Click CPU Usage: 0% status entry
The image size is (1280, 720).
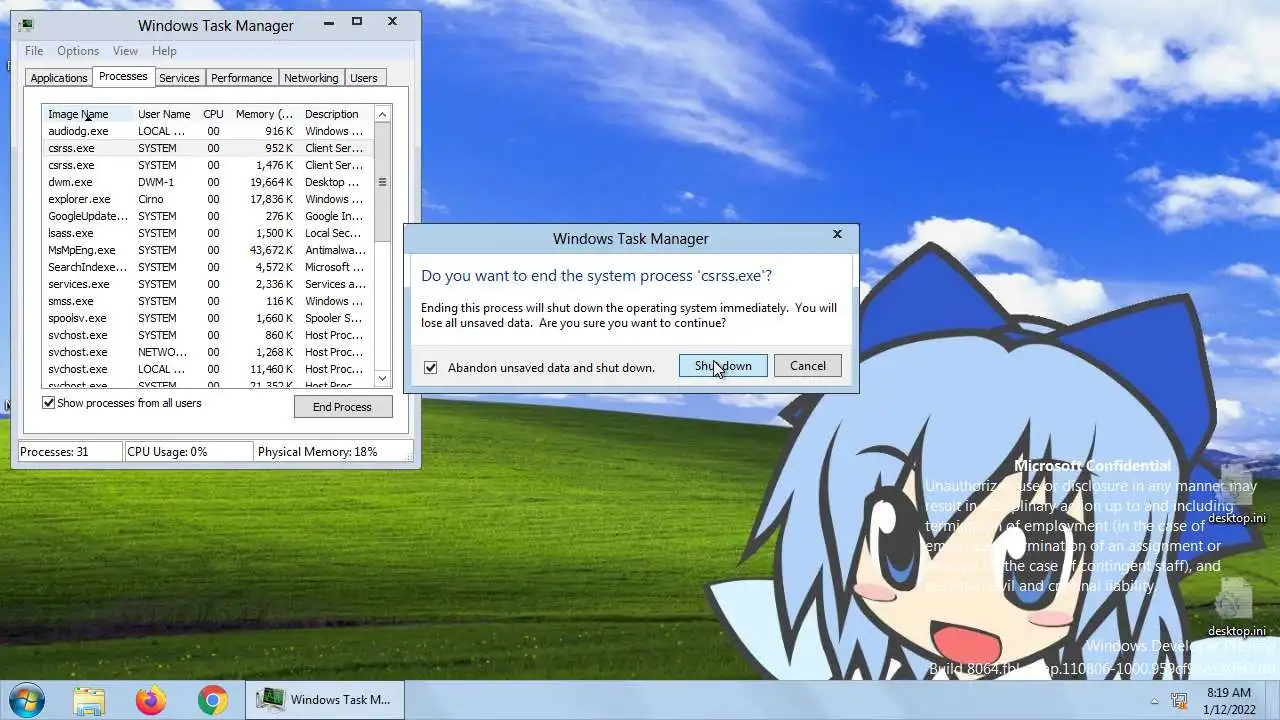[188, 452]
